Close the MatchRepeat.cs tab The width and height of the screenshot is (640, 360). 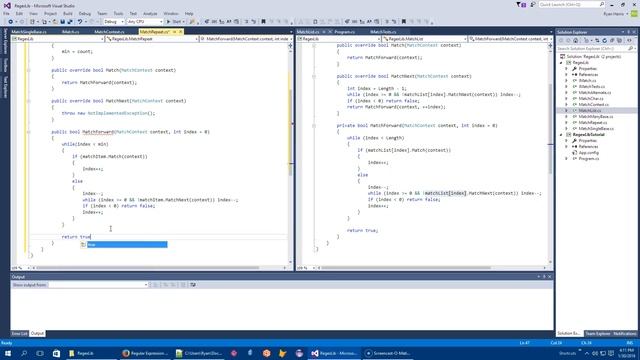point(181,32)
